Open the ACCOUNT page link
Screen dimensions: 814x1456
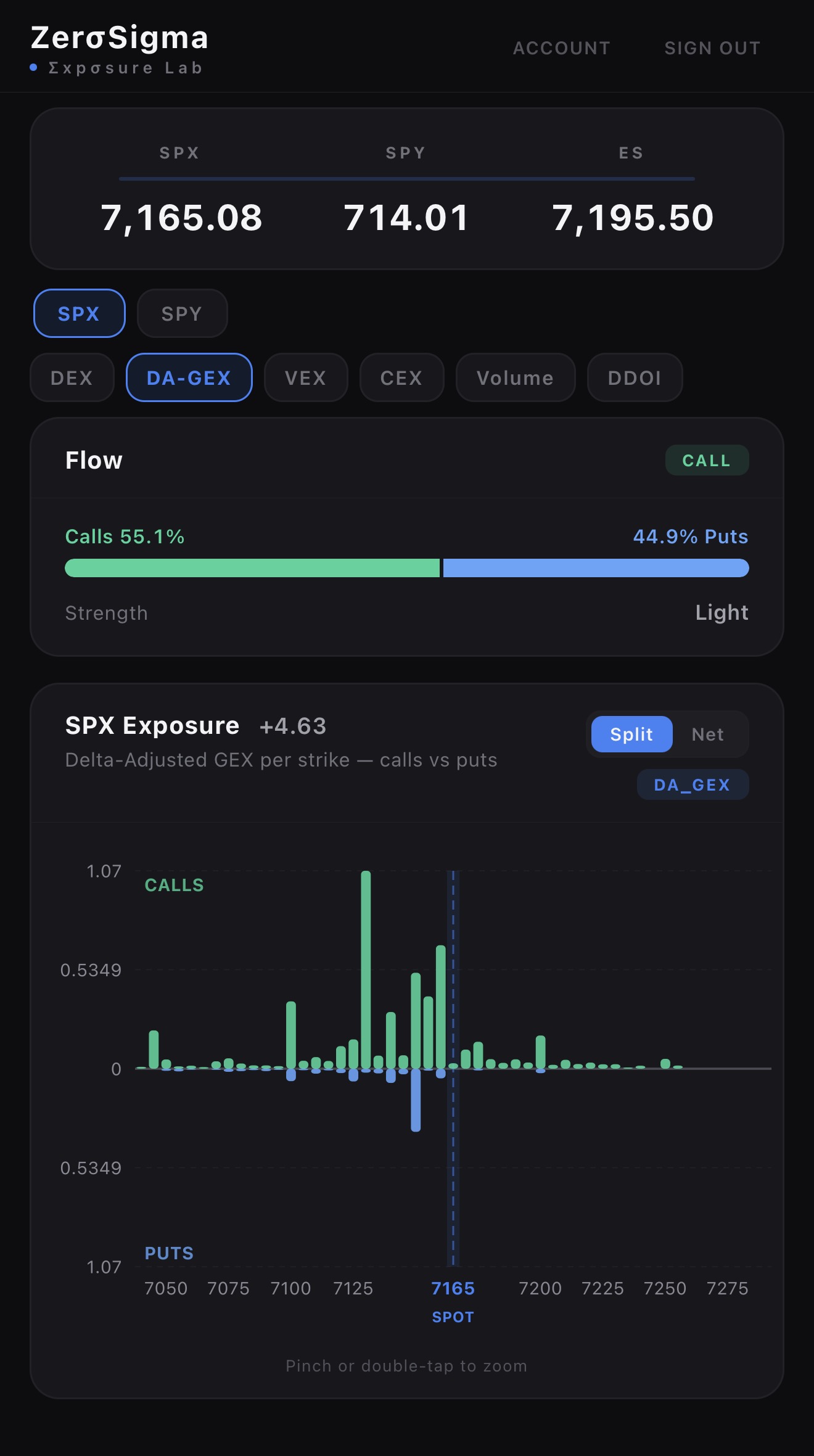(561, 48)
